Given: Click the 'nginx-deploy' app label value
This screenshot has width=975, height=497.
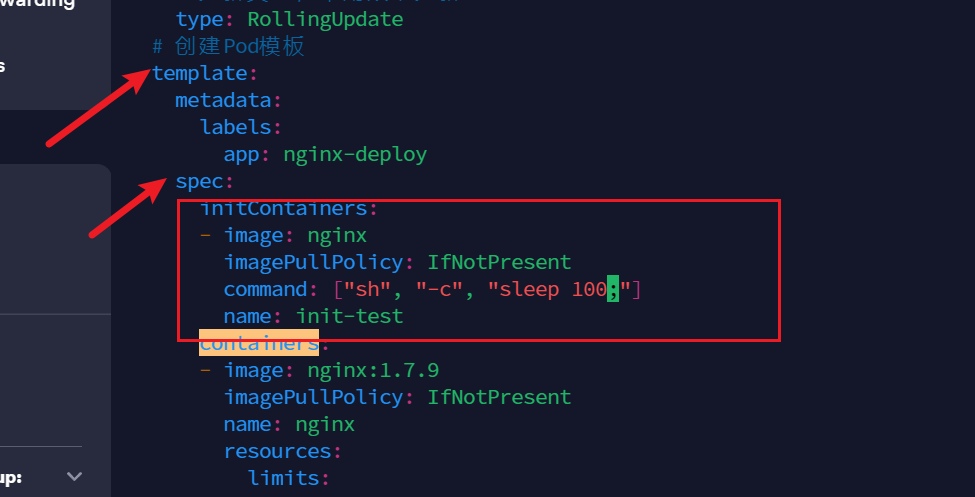Looking at the screenshot, I should tap(355, 154).
